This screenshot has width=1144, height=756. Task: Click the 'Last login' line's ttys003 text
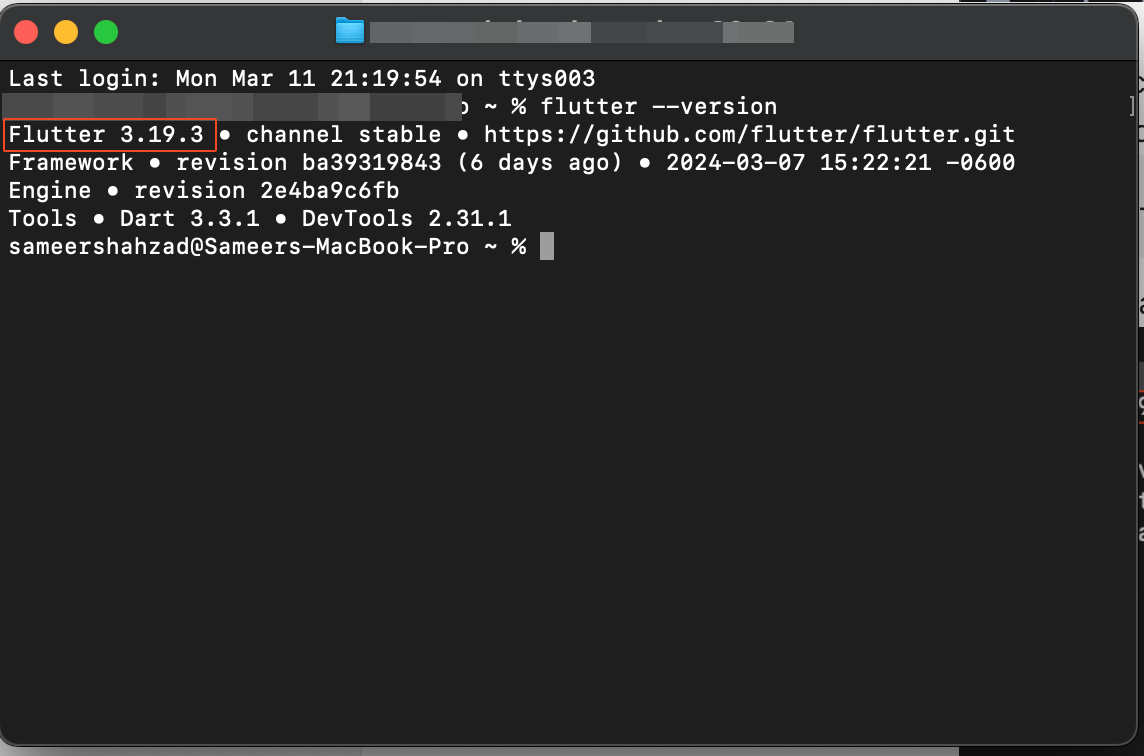coord(546,78)
